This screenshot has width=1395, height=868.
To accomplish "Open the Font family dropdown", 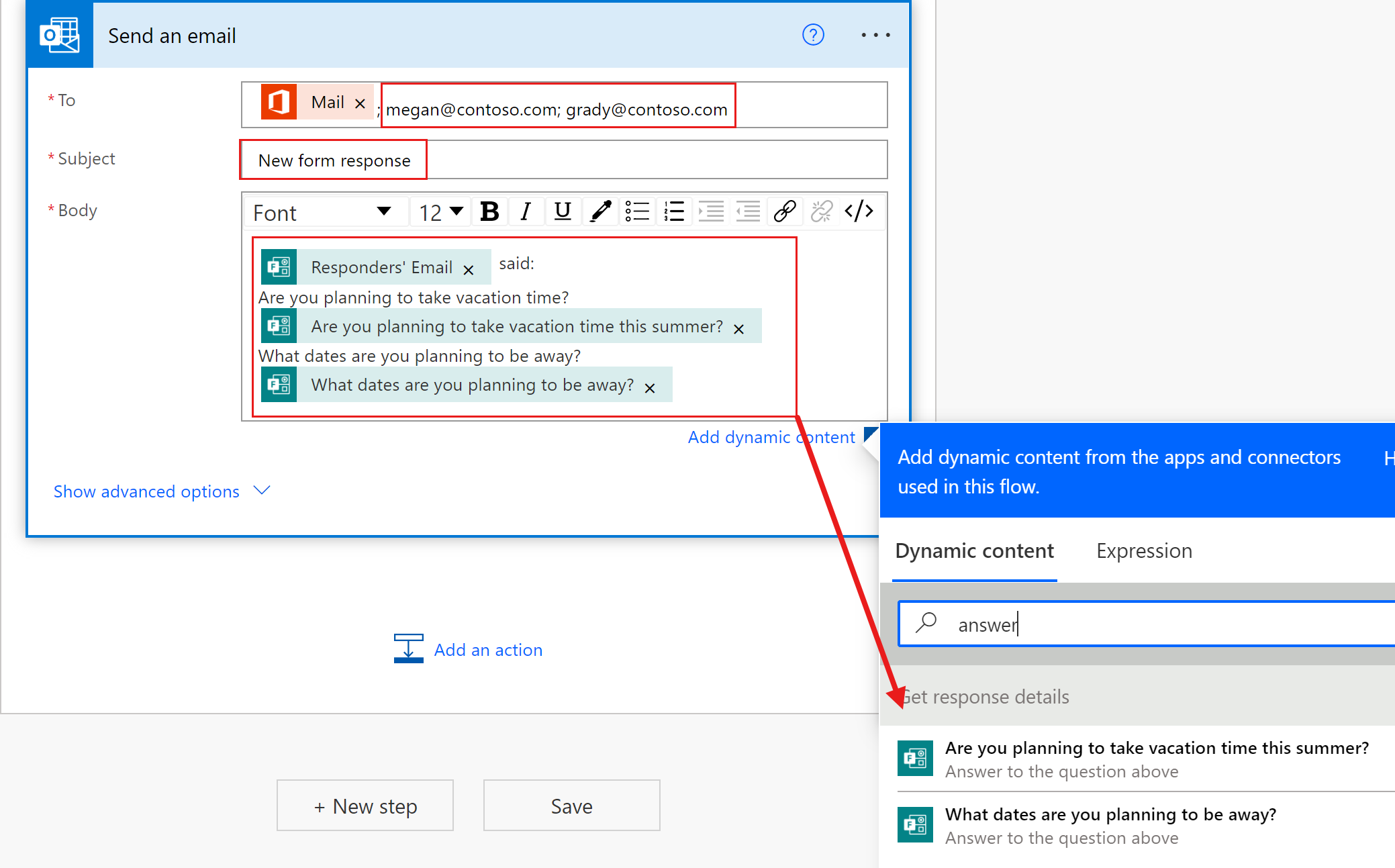I will [x=322, y=212].
